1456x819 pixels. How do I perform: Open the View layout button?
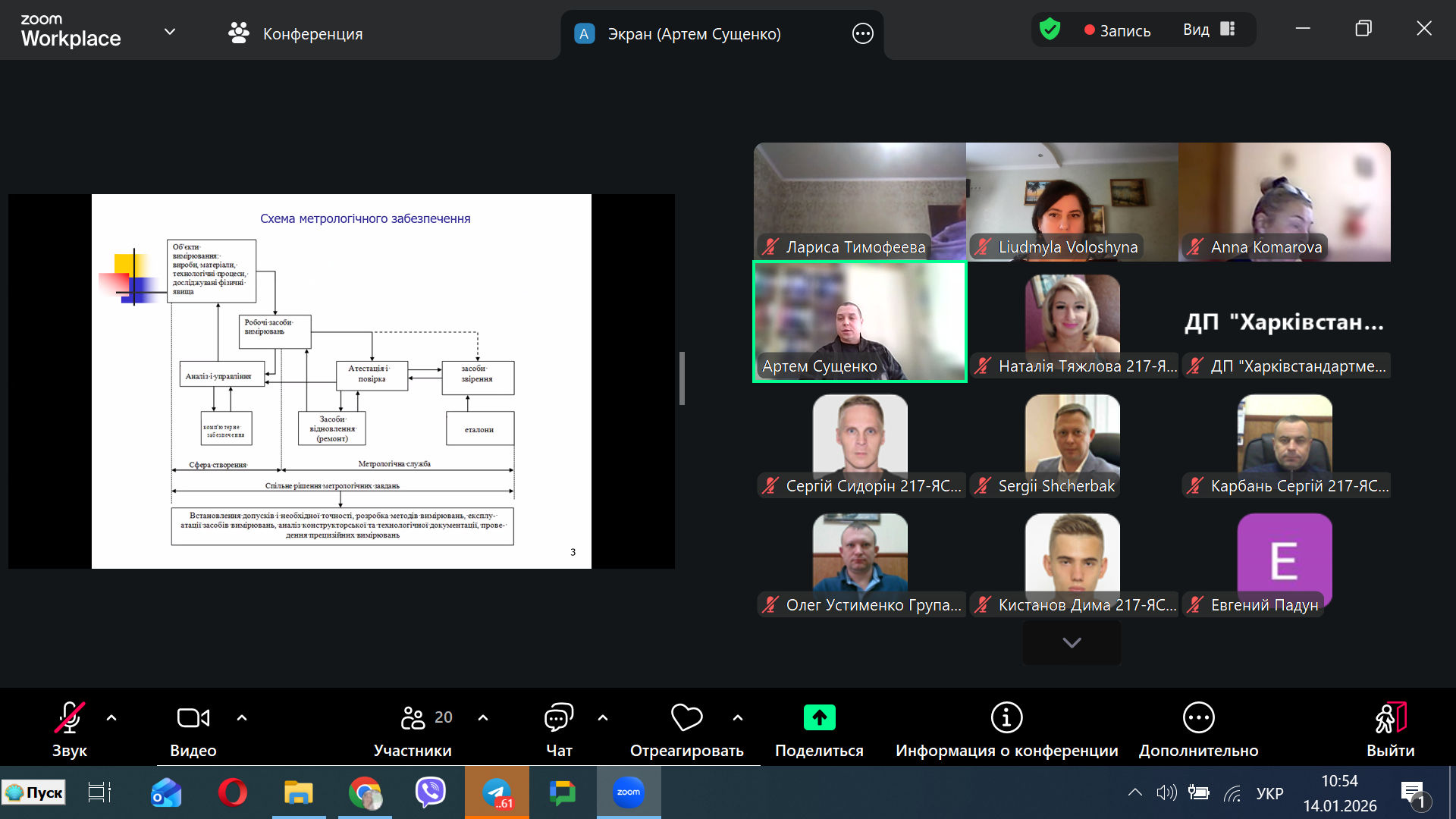pyautogui.click(x=1209, y=30)
